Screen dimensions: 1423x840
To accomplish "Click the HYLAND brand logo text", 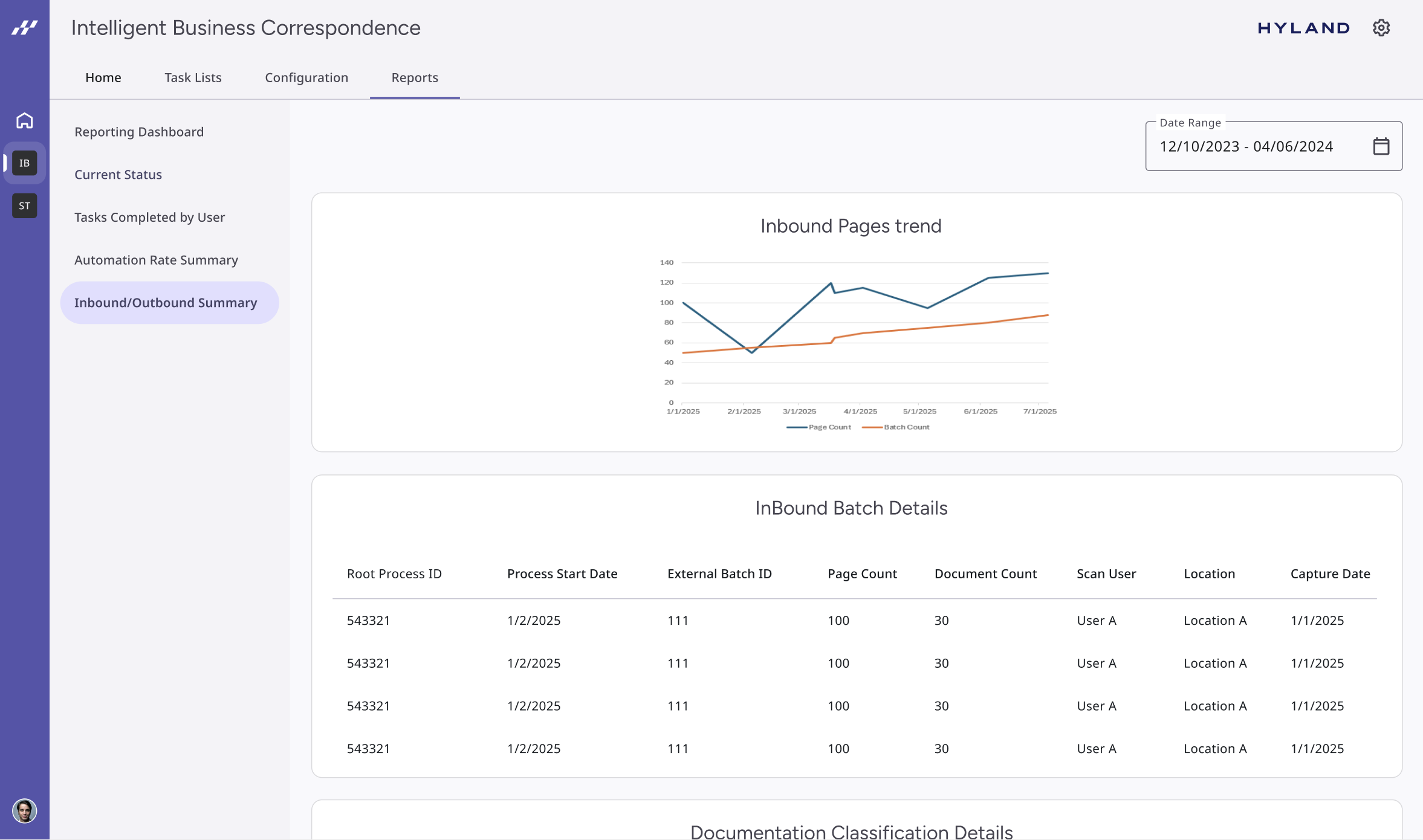I will [x=1303, y=28].
